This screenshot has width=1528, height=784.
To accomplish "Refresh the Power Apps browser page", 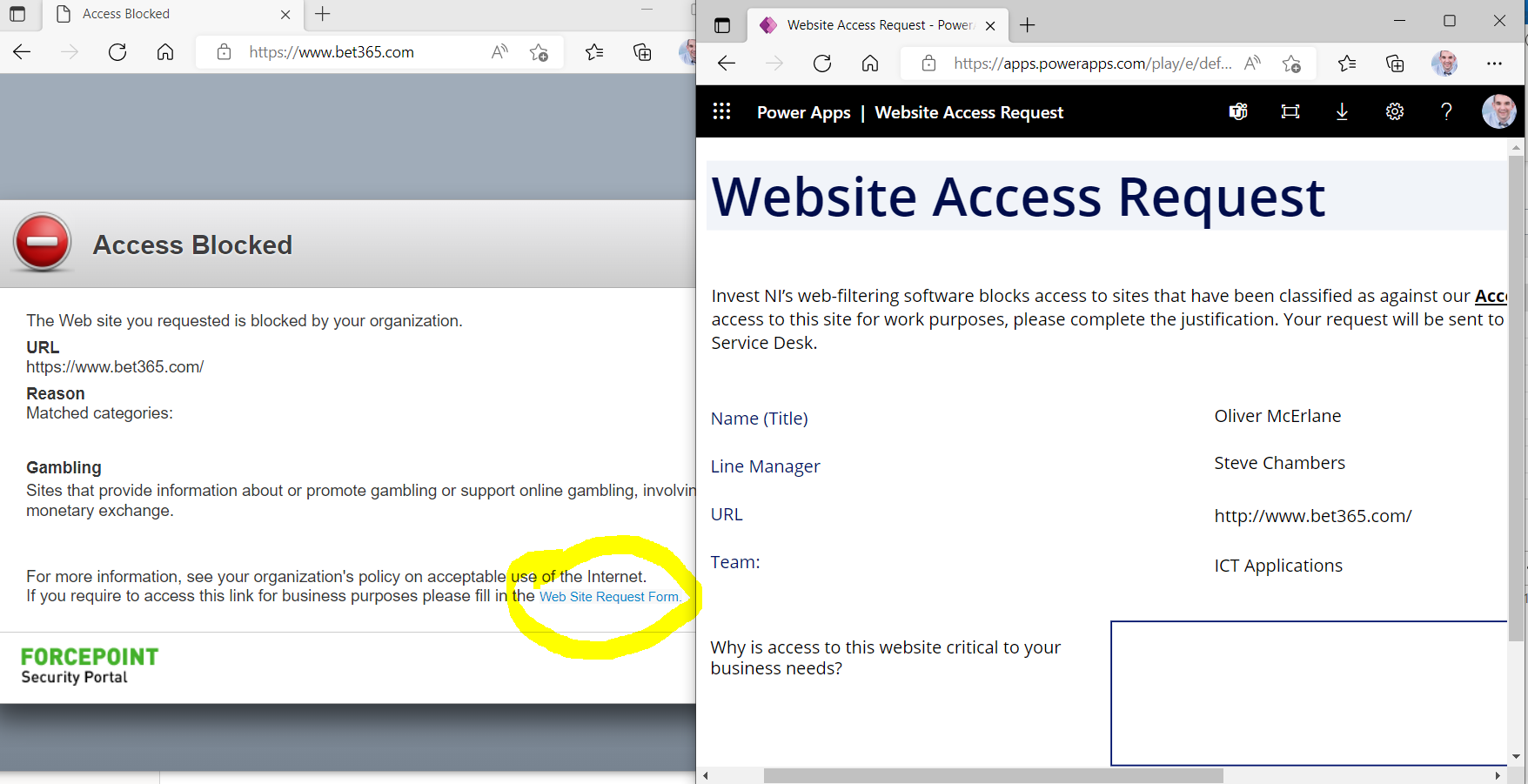I will coord(822,63).
